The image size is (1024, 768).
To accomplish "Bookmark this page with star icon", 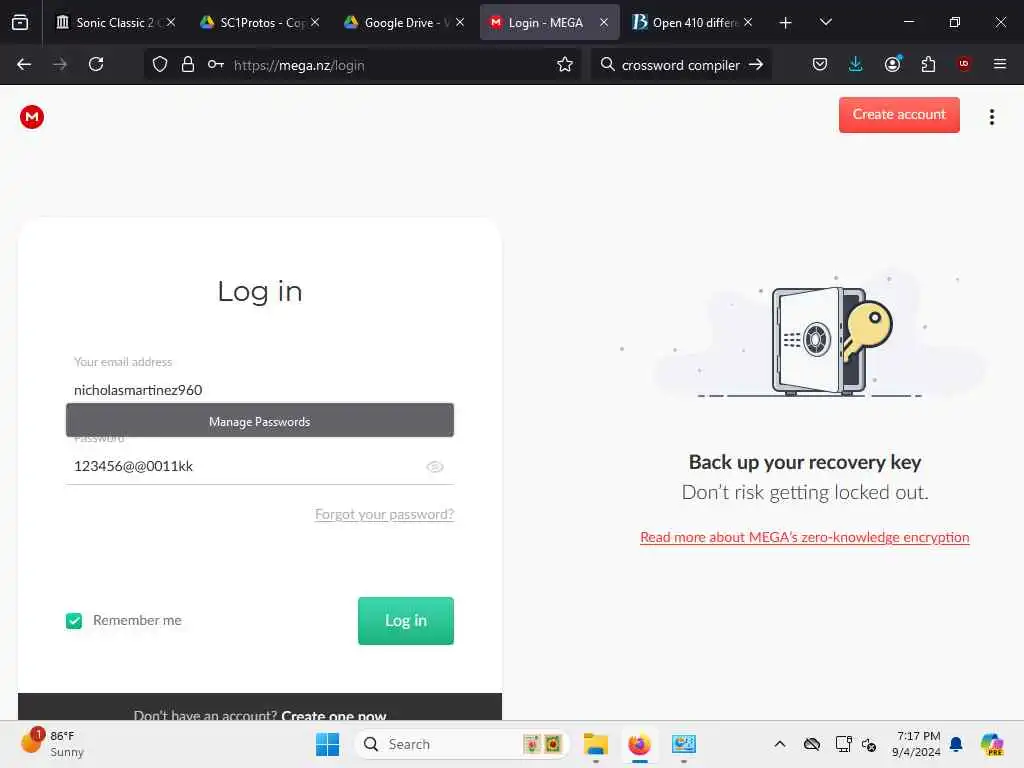I will (565, 64).
